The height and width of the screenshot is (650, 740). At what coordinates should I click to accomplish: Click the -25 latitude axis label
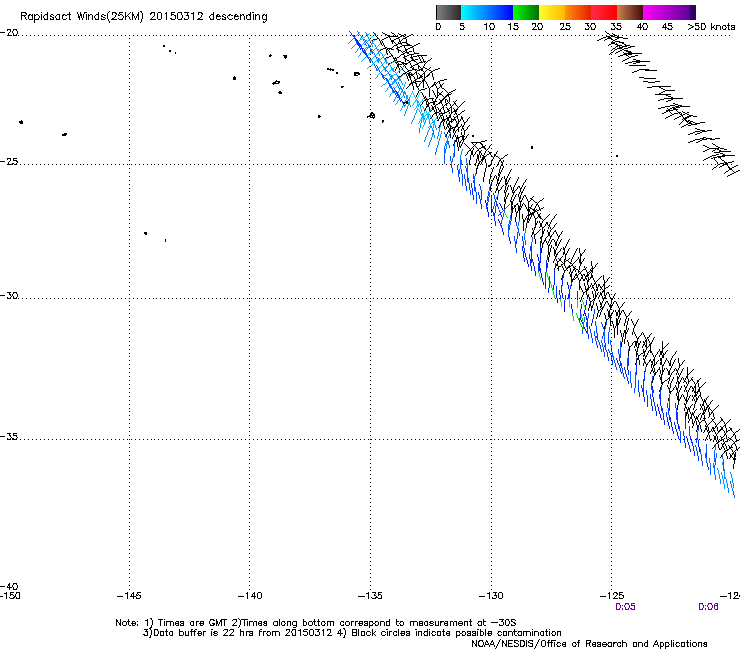(x=9, y=161)
